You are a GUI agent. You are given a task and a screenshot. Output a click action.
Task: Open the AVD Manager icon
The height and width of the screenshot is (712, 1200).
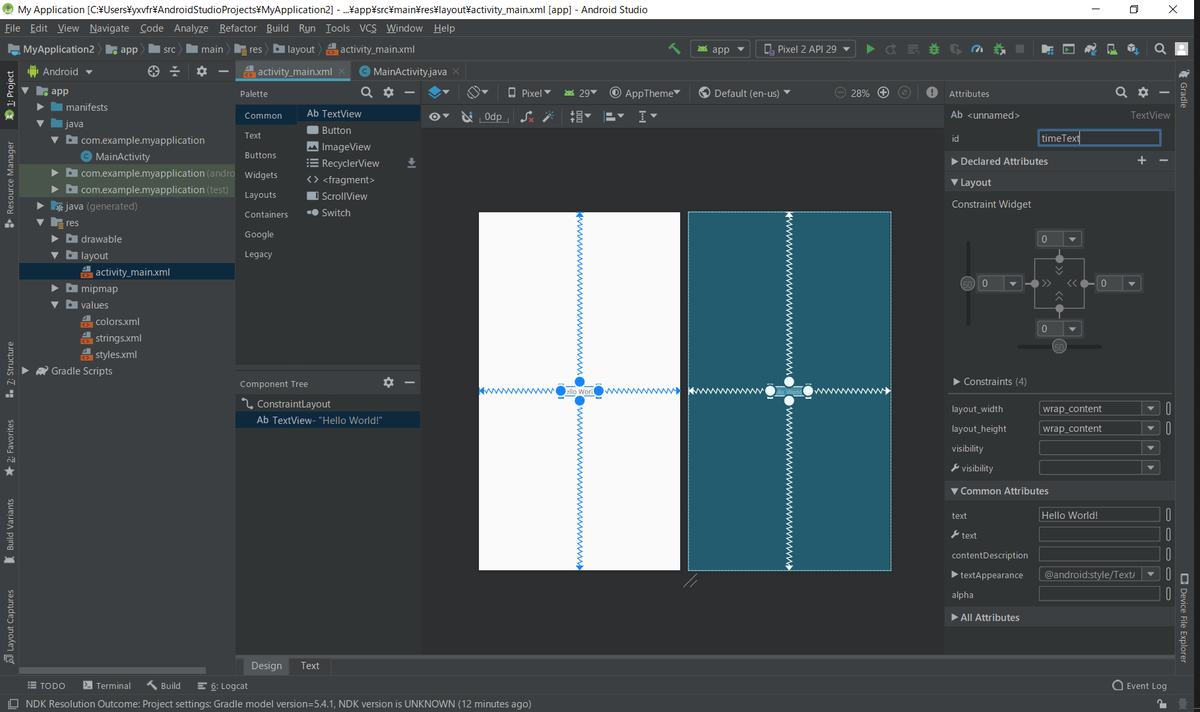click(x=1111, y=48)
